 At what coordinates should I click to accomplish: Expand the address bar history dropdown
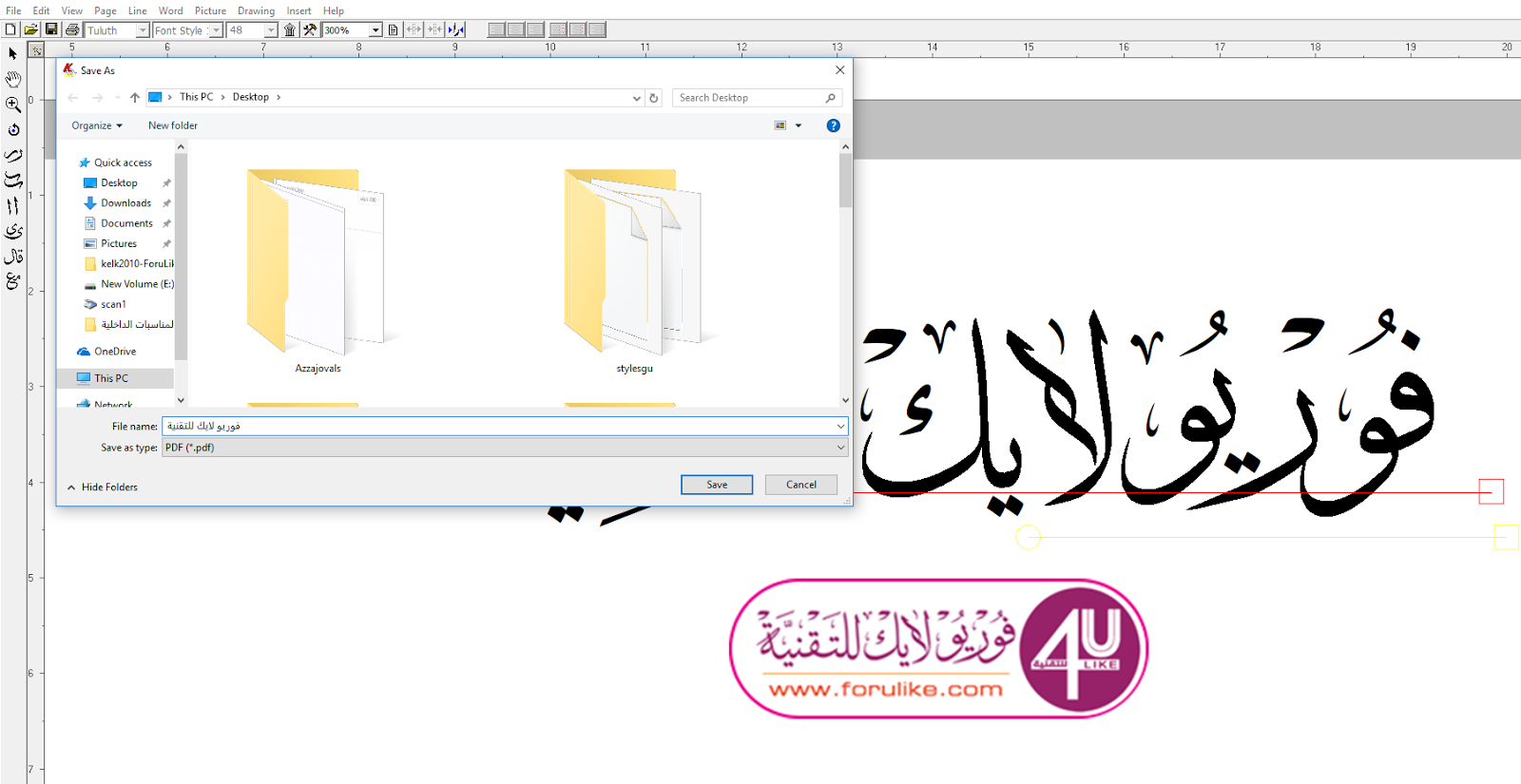coord(637,98)
